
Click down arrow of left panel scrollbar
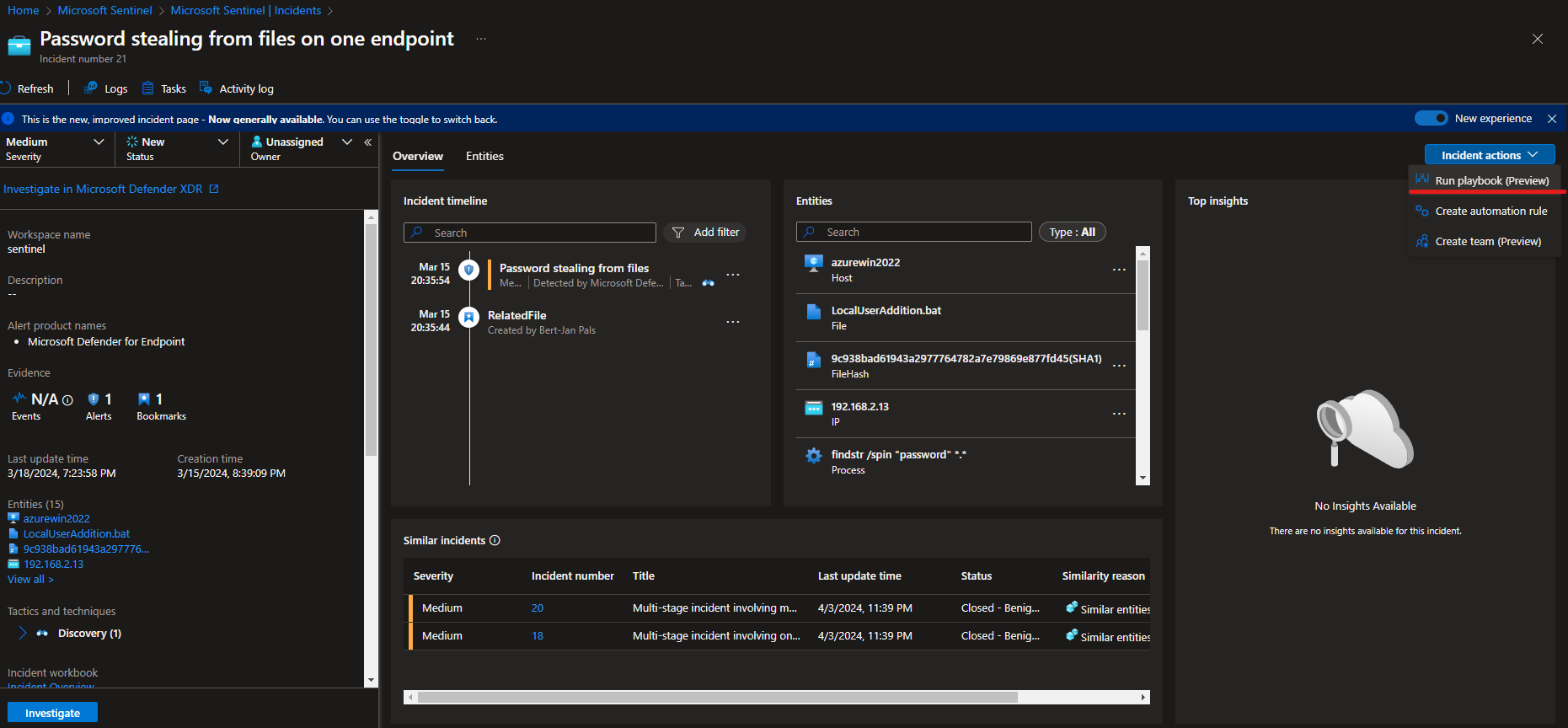371,680
